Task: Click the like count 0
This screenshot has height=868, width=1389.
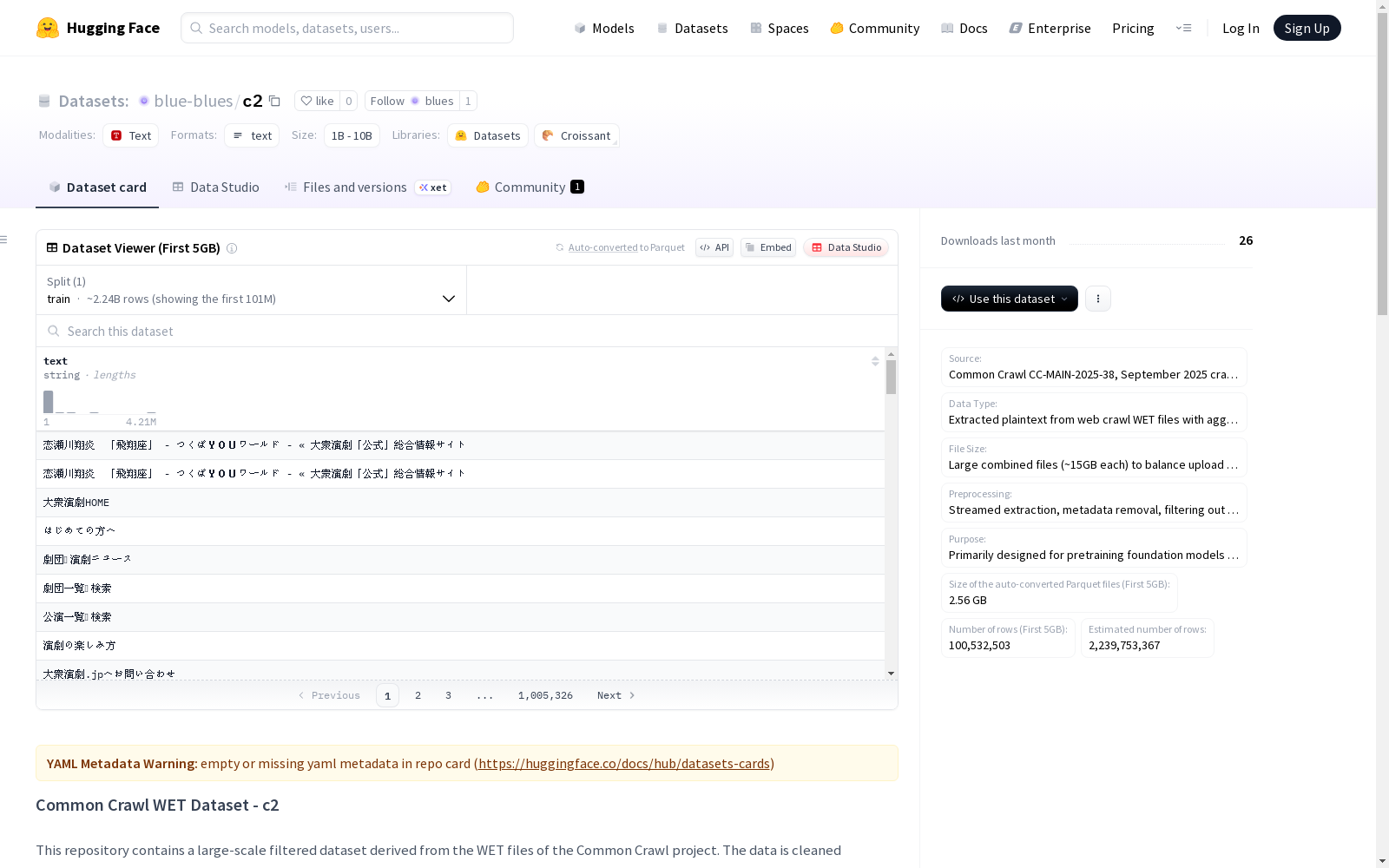Action: (349, 101)
